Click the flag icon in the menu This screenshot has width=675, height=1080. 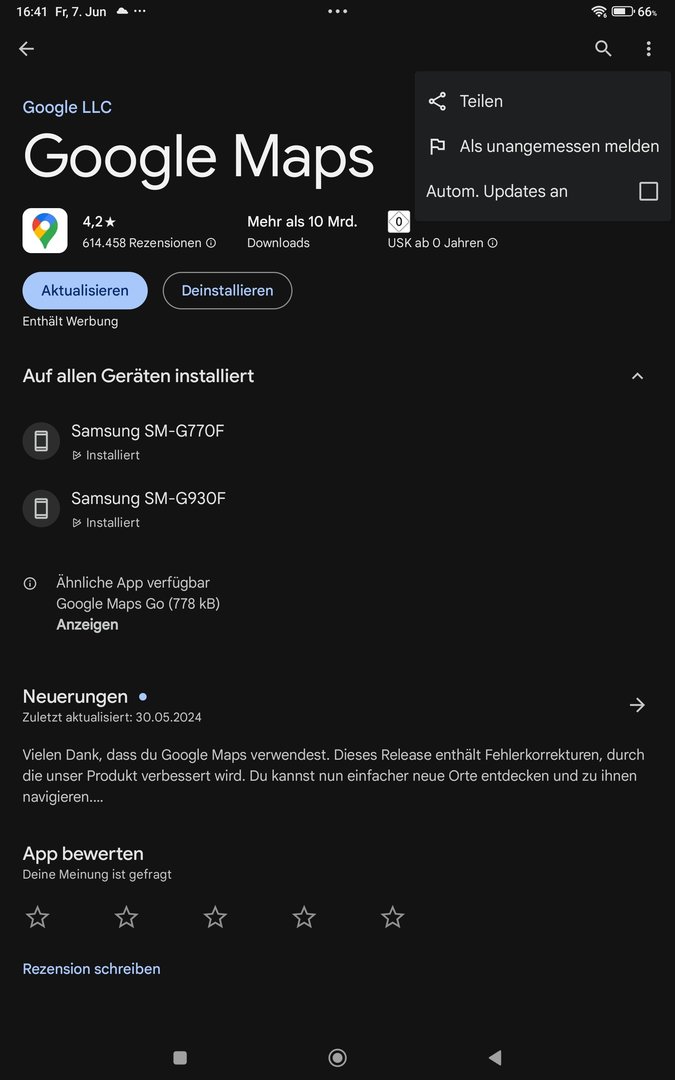437,146
